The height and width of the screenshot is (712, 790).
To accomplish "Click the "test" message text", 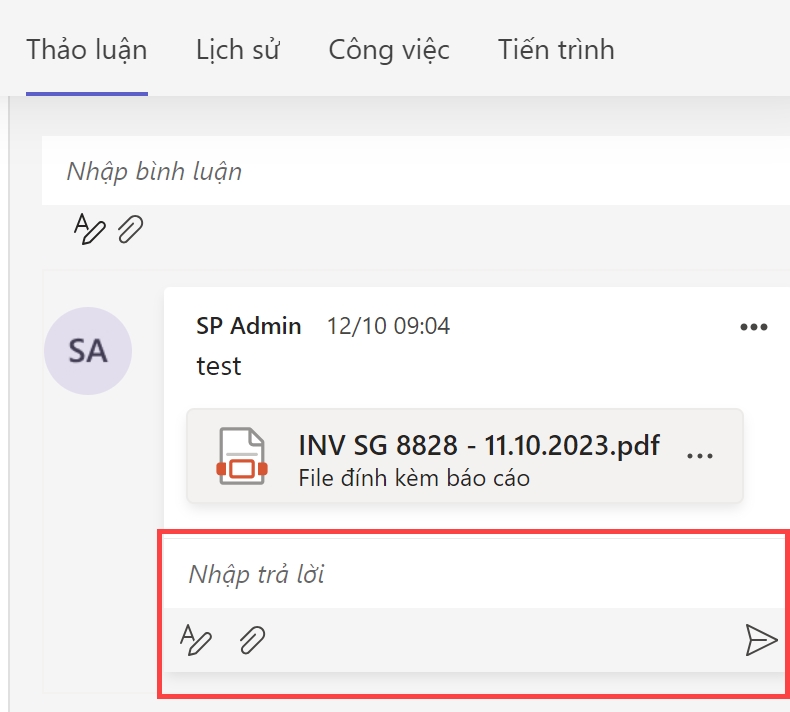I will (x=219, y=366).
